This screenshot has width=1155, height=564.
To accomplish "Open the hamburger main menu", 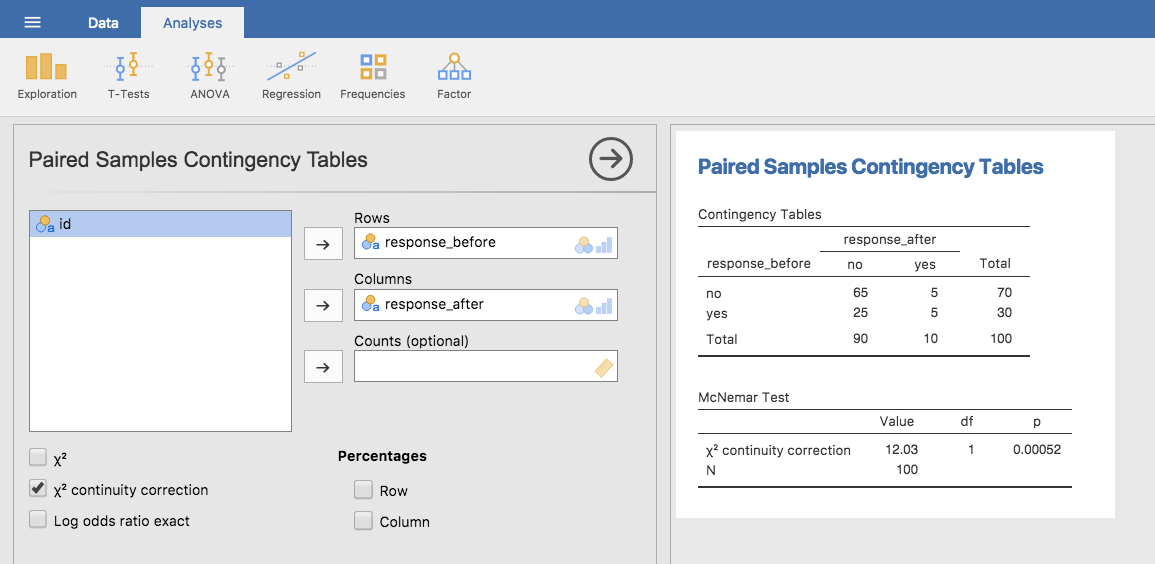I will click(32, 22).
